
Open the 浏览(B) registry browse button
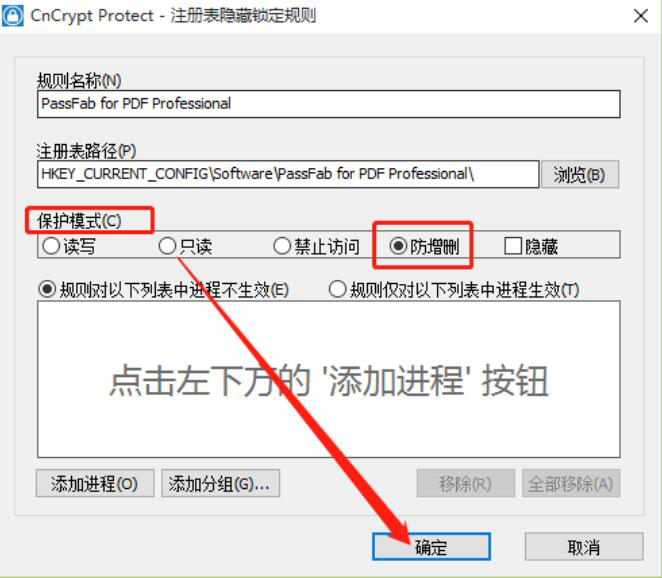pos(580,174)
